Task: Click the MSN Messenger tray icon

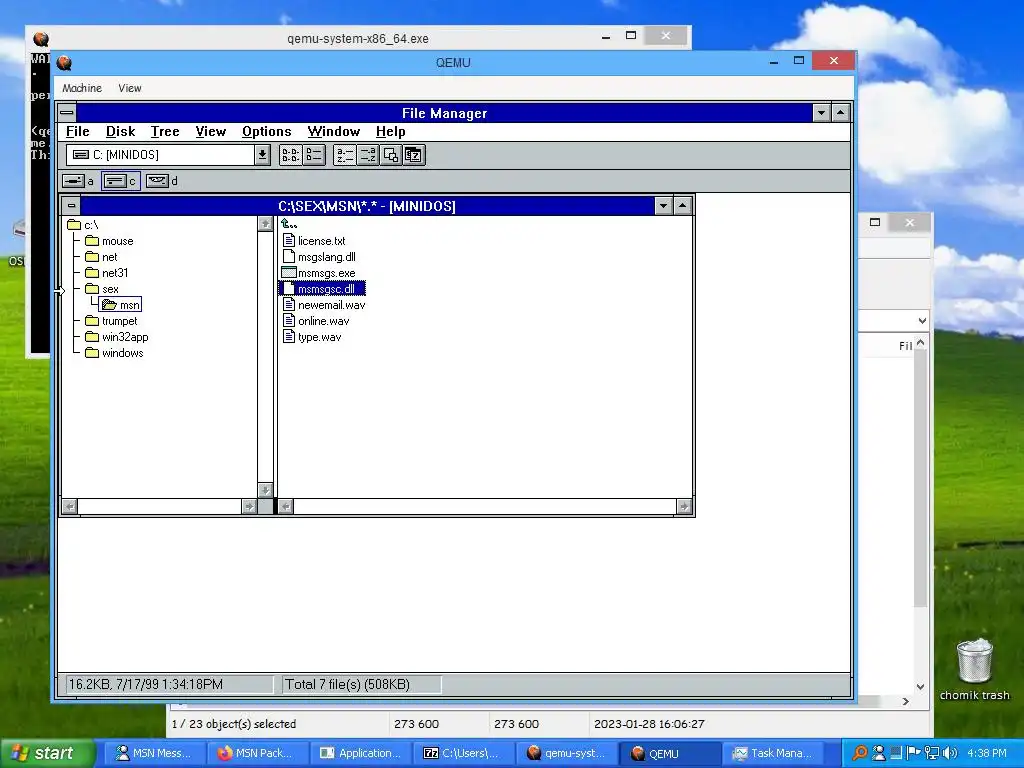Action: [879, 753]
